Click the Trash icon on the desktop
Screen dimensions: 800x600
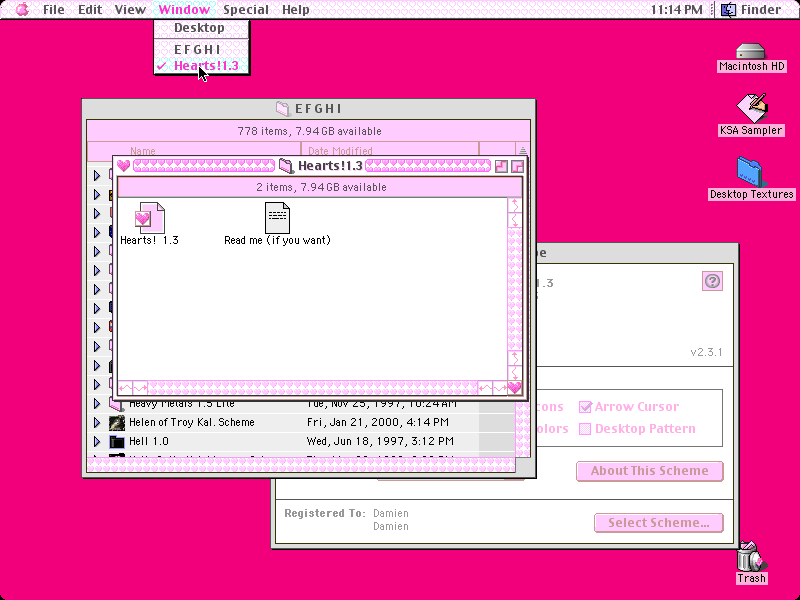(x=751, y=556)
